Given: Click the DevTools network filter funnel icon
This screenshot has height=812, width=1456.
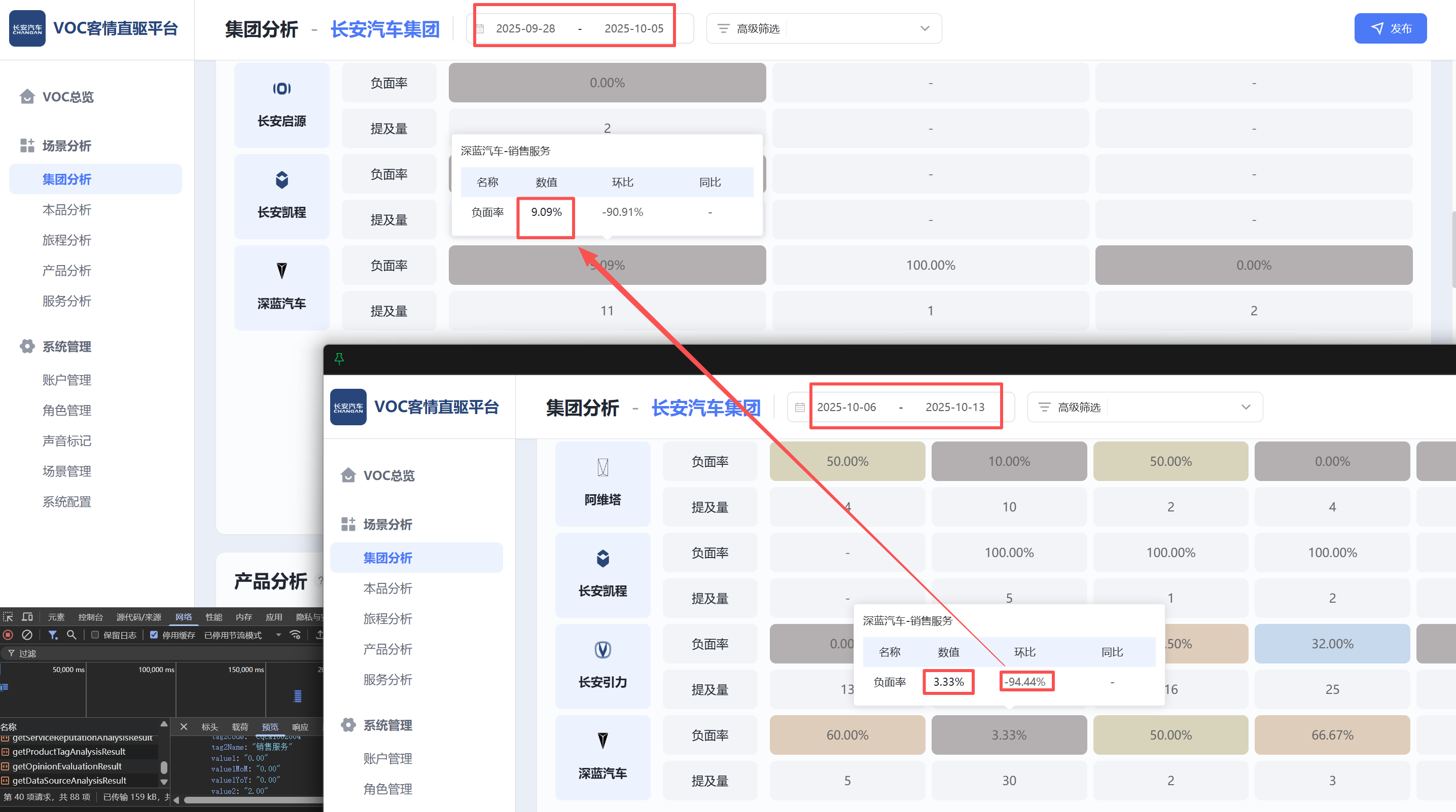Looking at the screenshot, I should 53,635.
